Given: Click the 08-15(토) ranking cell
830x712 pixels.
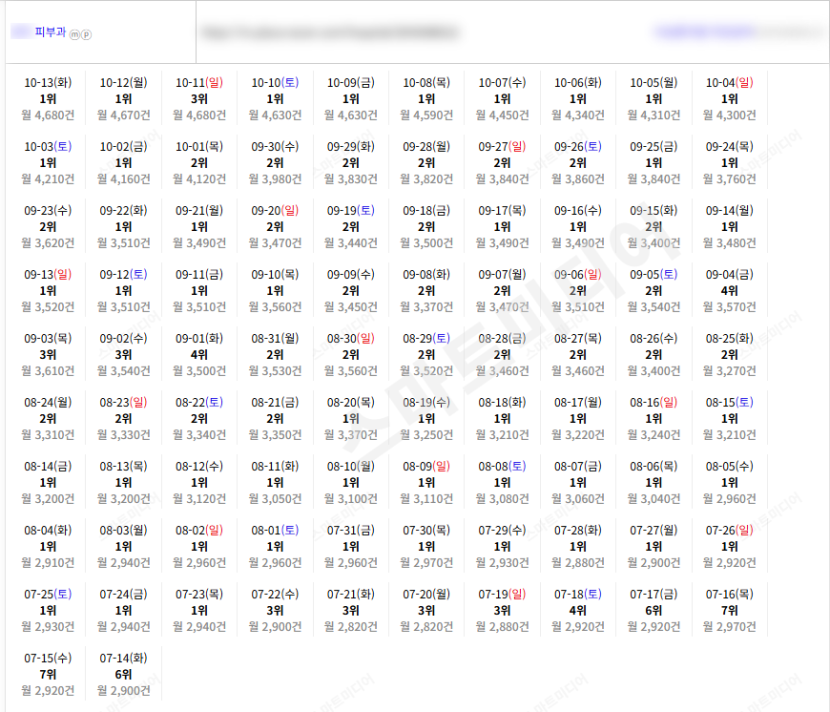Looking at the screenshot, I should click(x=729, y=419).
